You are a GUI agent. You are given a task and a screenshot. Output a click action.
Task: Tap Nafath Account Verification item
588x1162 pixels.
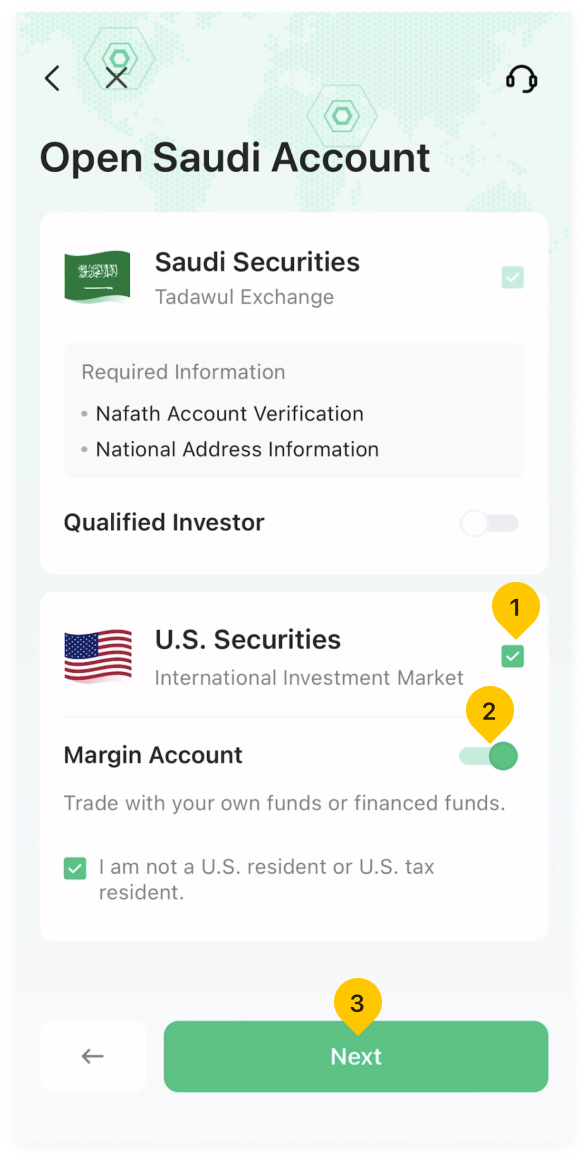[230, 414]
